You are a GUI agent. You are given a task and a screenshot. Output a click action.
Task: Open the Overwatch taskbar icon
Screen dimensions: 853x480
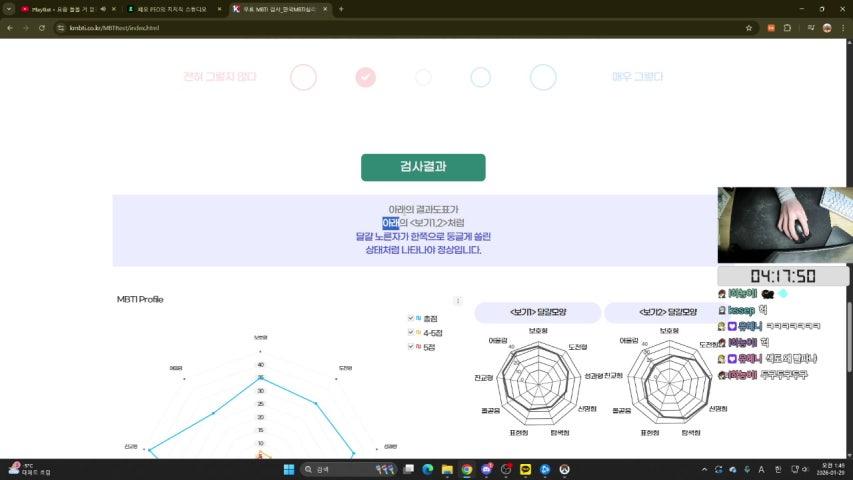click(565, 469)
